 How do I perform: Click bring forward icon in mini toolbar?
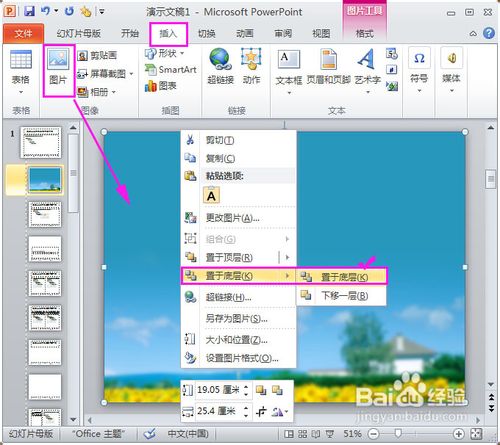click(x=261, y=390)
